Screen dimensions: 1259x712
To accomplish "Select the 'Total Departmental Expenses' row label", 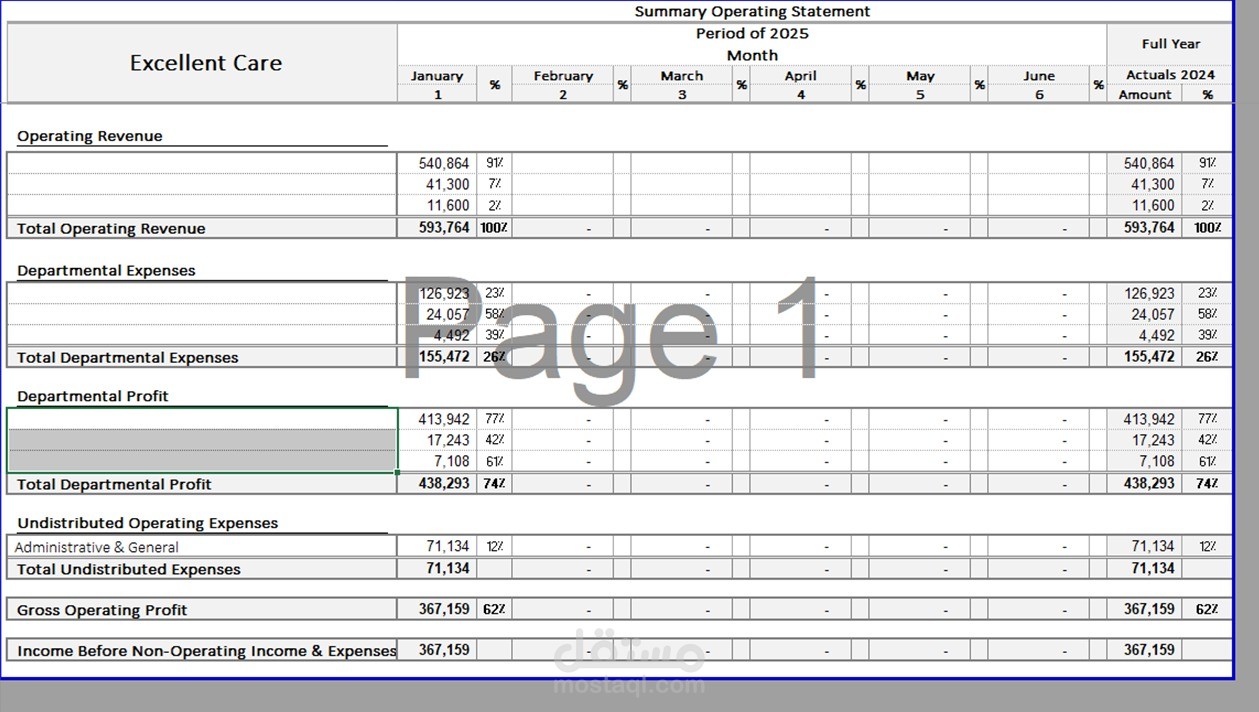I will click(128, 358).
